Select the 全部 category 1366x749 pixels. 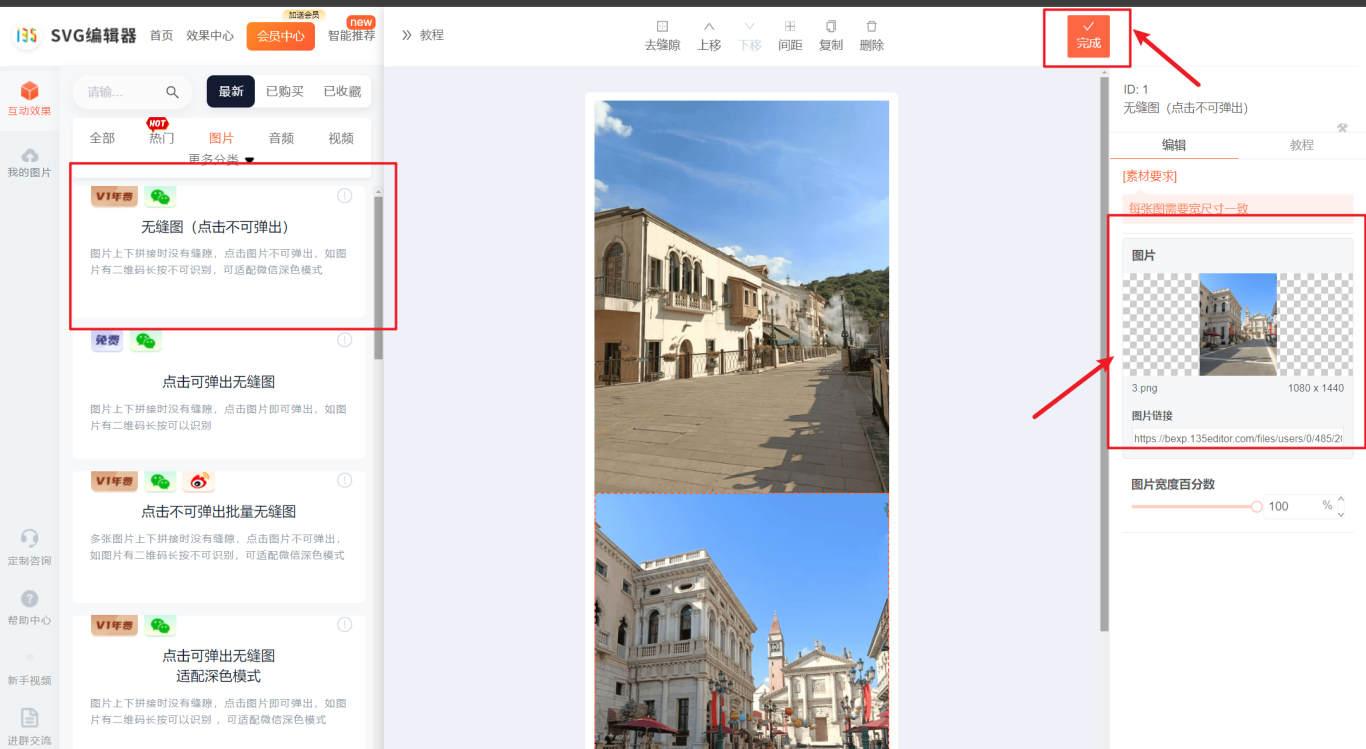[102, 138]
